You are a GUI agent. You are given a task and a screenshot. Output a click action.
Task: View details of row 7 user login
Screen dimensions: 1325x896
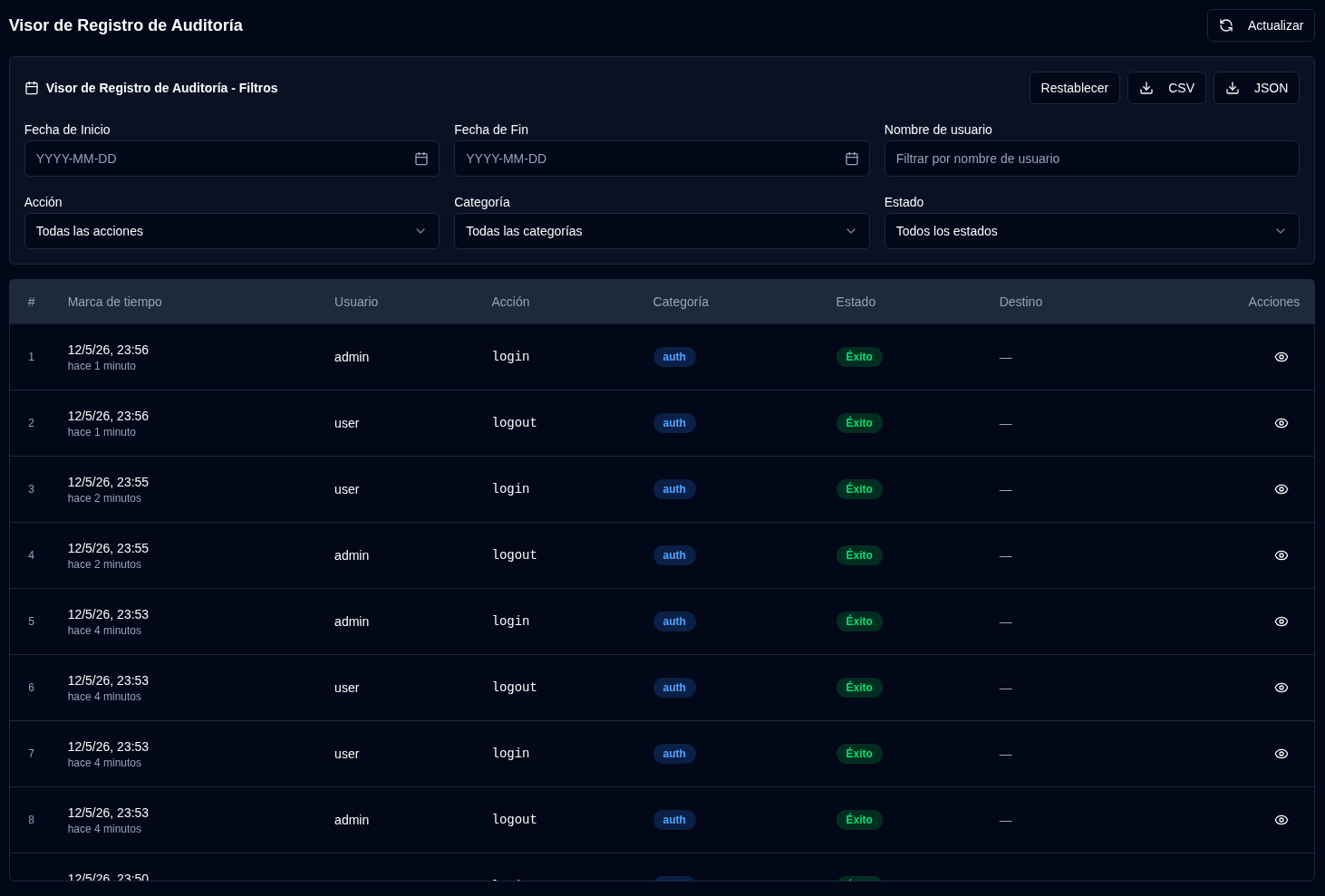pyautogui.click(x=1281, y=754)
